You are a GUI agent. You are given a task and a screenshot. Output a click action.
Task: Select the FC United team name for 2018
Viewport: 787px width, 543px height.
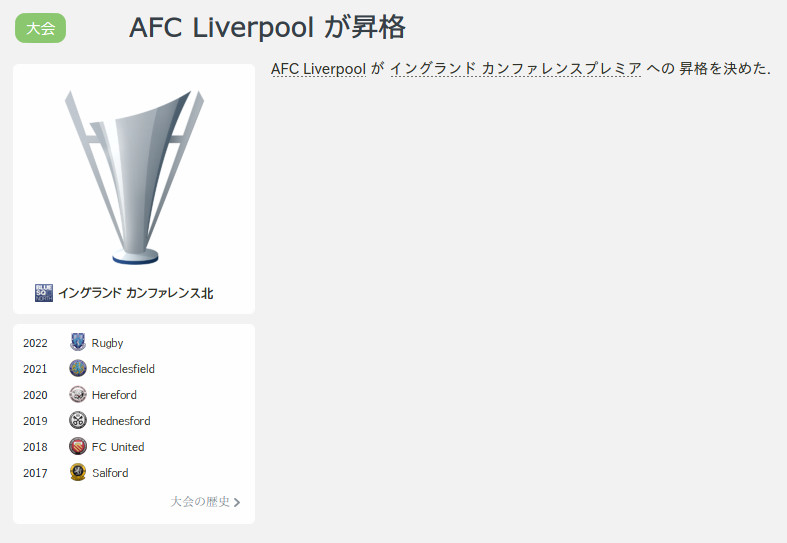[x=118, y=447]
